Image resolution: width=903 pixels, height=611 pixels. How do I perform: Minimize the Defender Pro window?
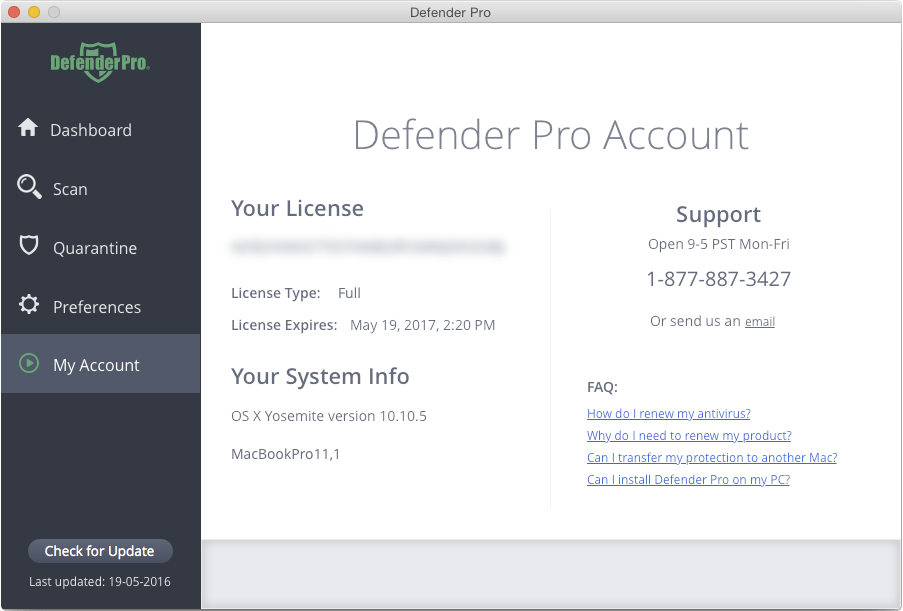(x=34, y=12)
